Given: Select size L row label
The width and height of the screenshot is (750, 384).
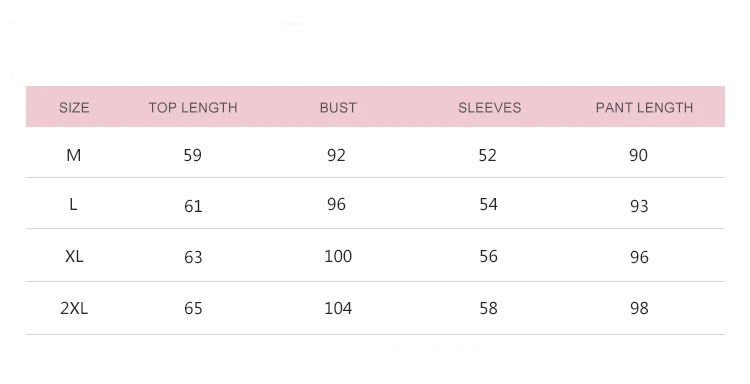Looking at the screenshot, I should [x=73, y=205].
